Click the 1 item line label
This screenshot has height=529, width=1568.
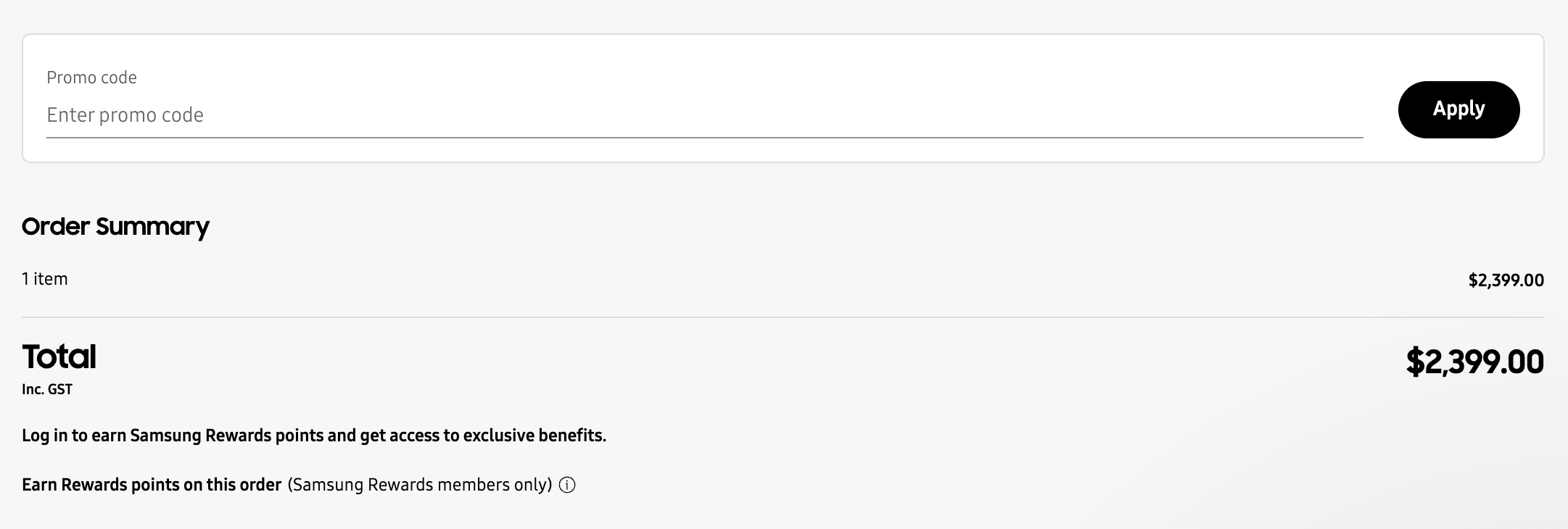[x=45, y=279]
